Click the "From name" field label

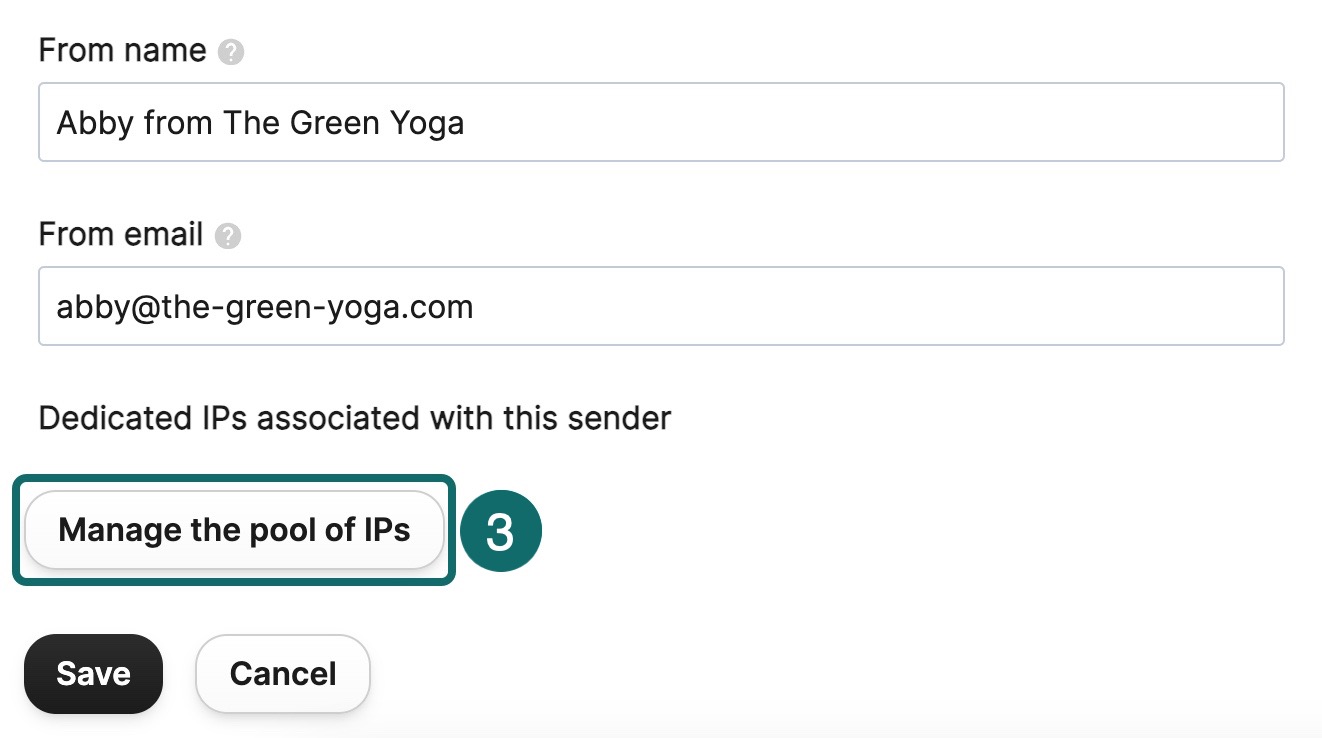click(122, 51)
